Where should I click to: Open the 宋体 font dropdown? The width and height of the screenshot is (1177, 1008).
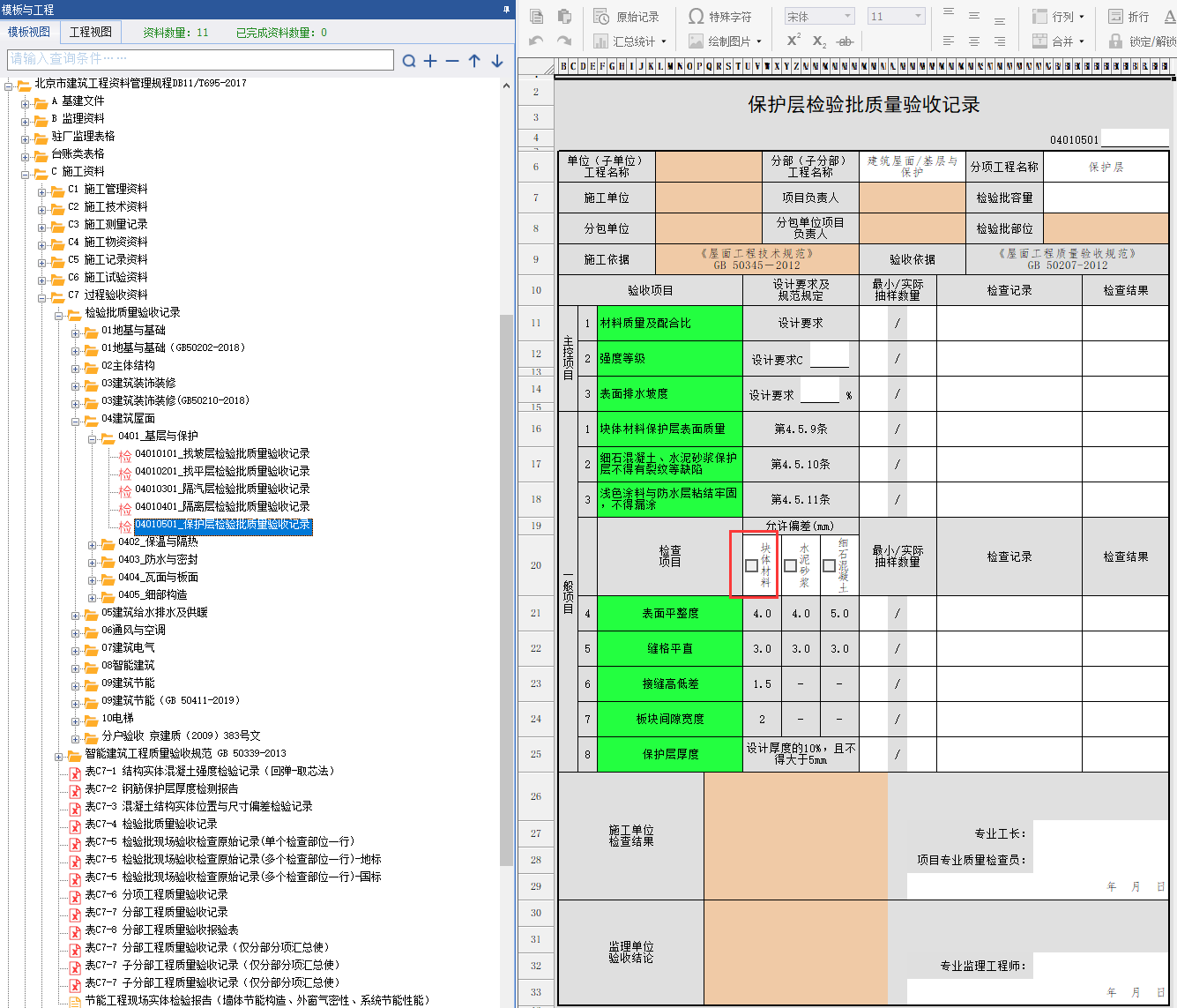click(820, 17)
